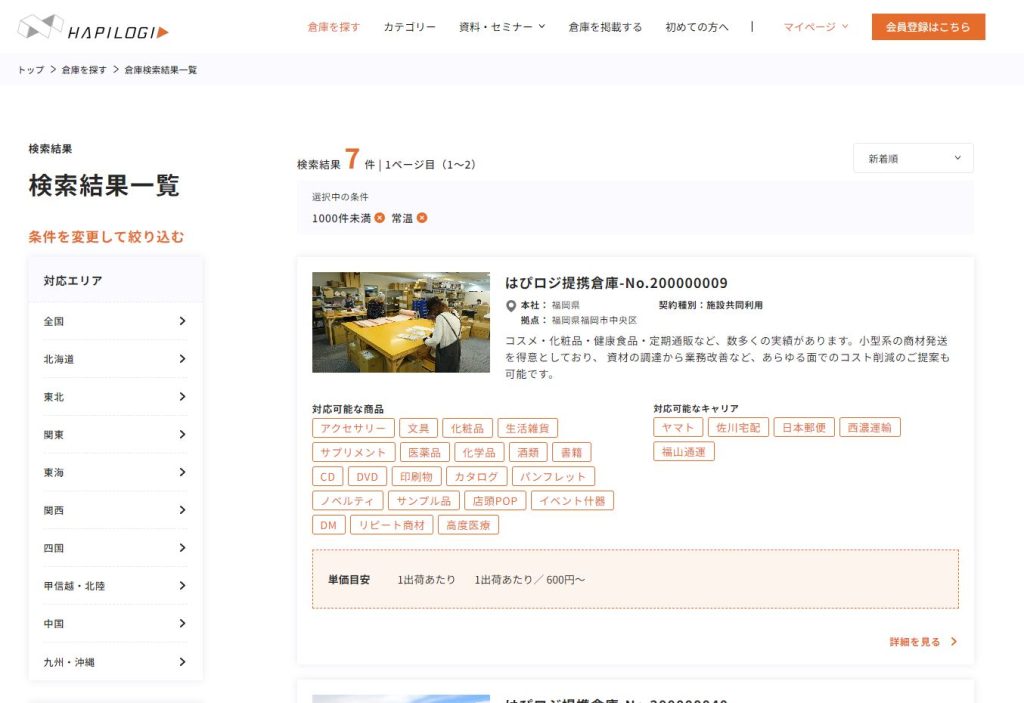Click the 生活雑貨 product tag
The image size is (1024, 703).
pos(527,428)
